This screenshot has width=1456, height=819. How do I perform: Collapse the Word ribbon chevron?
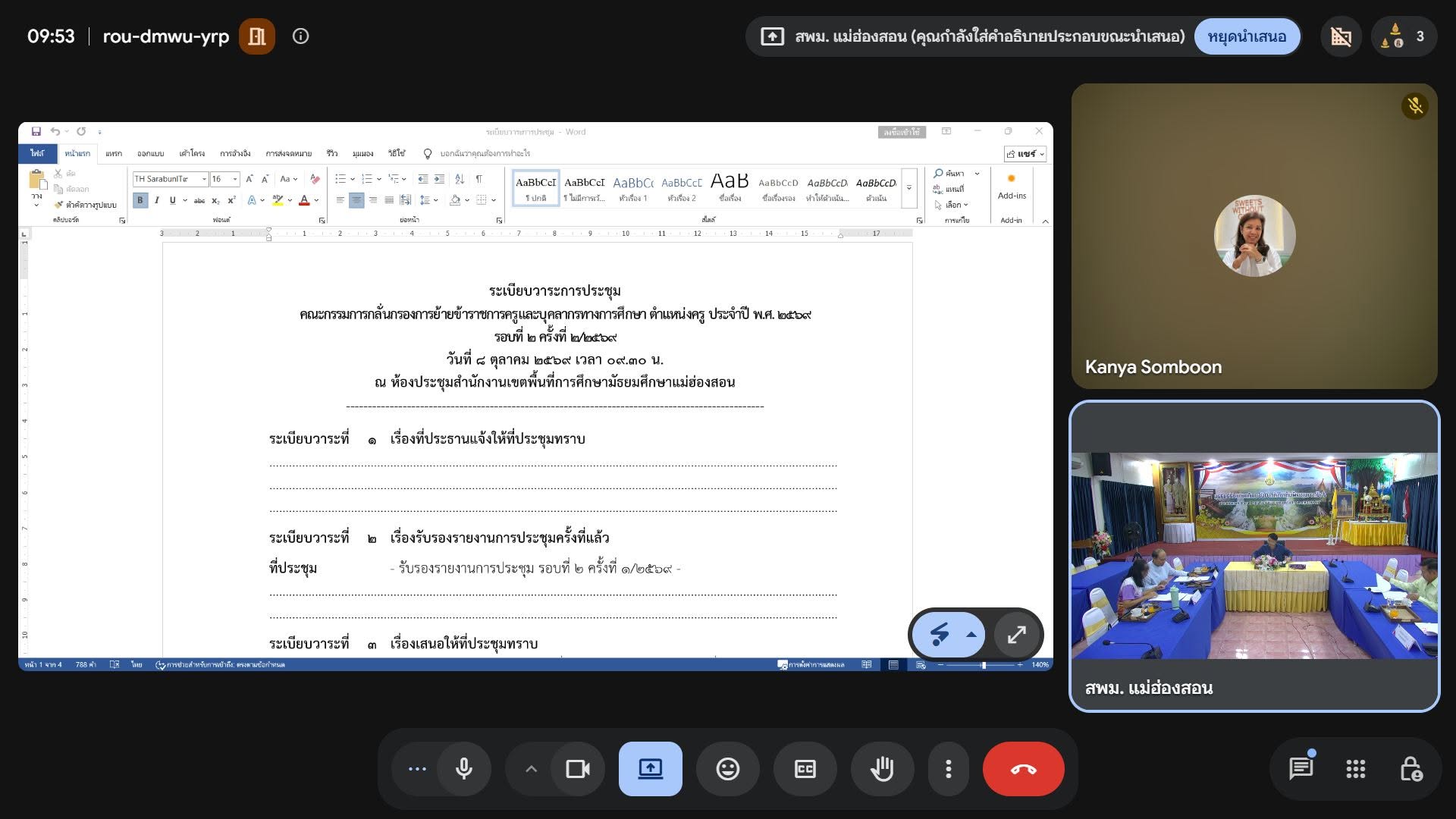[x=1045, y=221]
